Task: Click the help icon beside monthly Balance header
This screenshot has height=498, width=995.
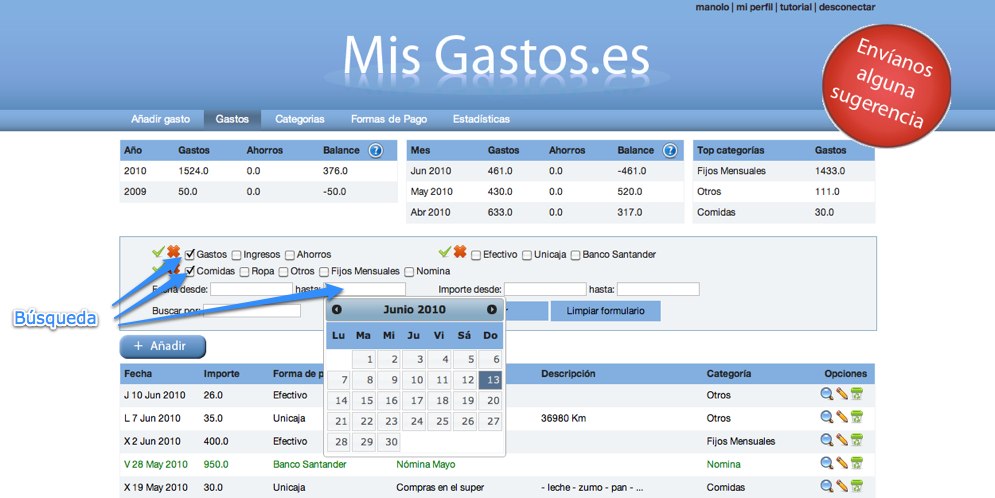Action: (670, 151)
